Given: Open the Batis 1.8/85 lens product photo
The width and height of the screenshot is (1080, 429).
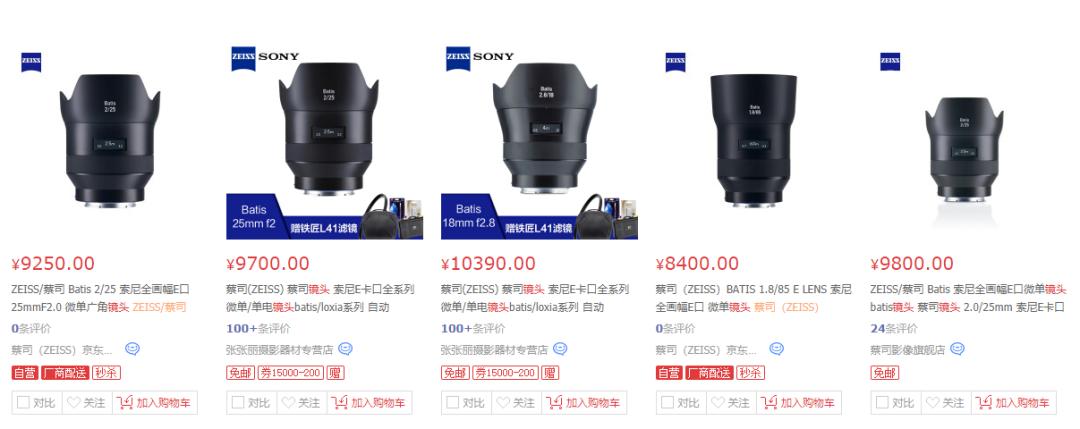Looking at the screenshot, I should click(754, 143).
